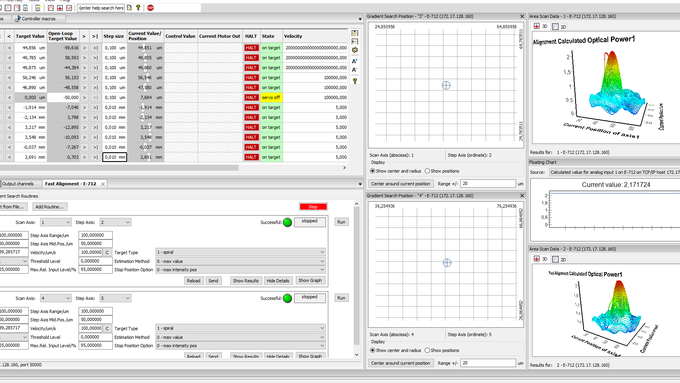The width and height of the screenshot is (680, 383).
Task: Click the red checkmark-box toolbar icon
Action: pos(69,8)
